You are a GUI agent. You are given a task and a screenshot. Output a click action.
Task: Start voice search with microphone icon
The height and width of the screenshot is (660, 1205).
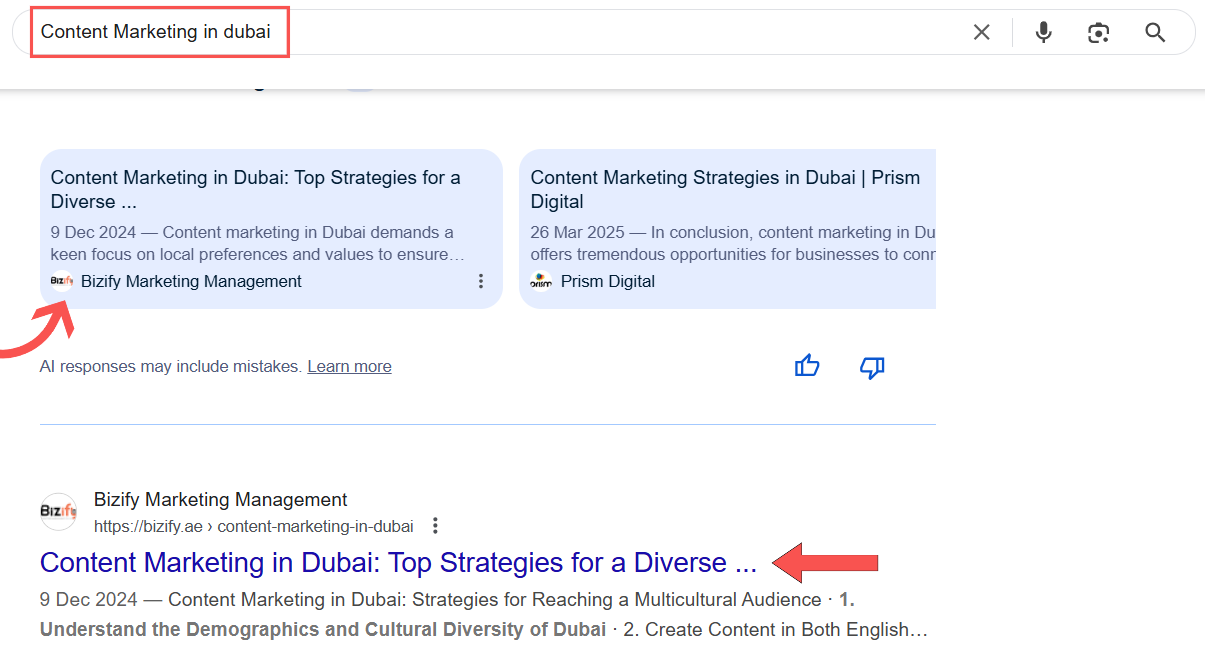[x=1043, y=32]
